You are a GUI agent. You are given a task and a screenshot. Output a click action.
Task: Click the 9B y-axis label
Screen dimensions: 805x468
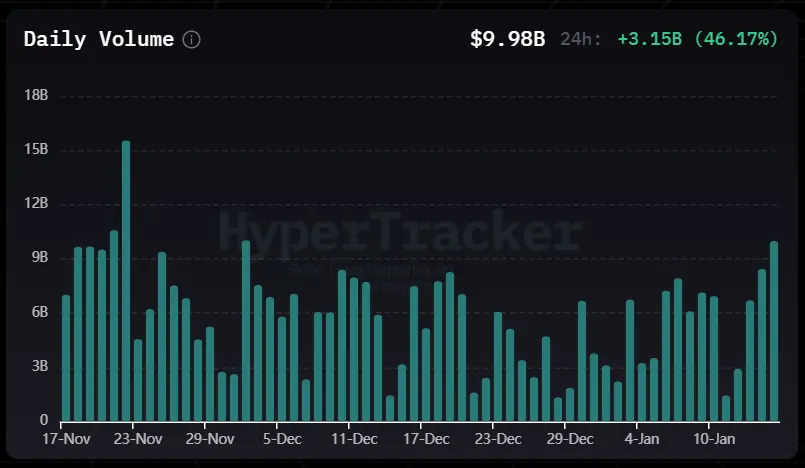click(40, 258)
